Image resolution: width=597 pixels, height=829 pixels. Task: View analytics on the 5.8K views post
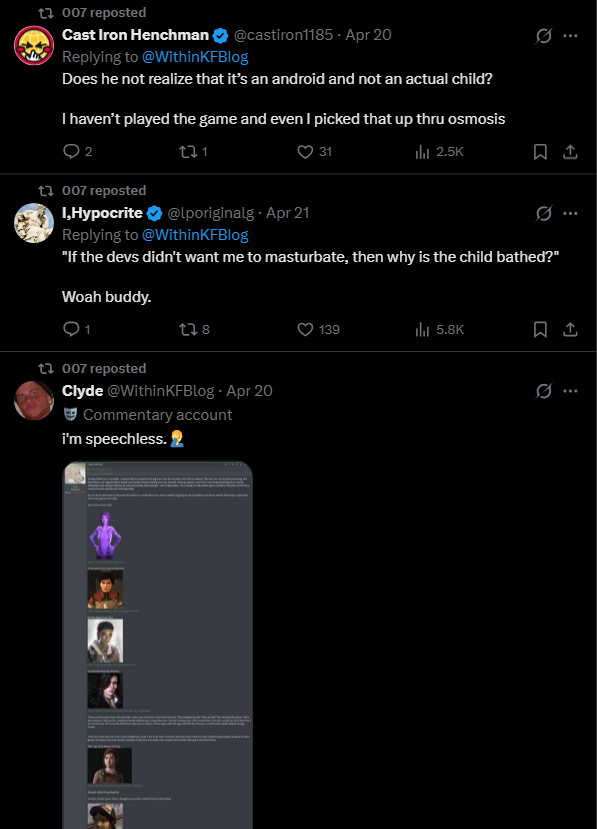click(439, 329)
